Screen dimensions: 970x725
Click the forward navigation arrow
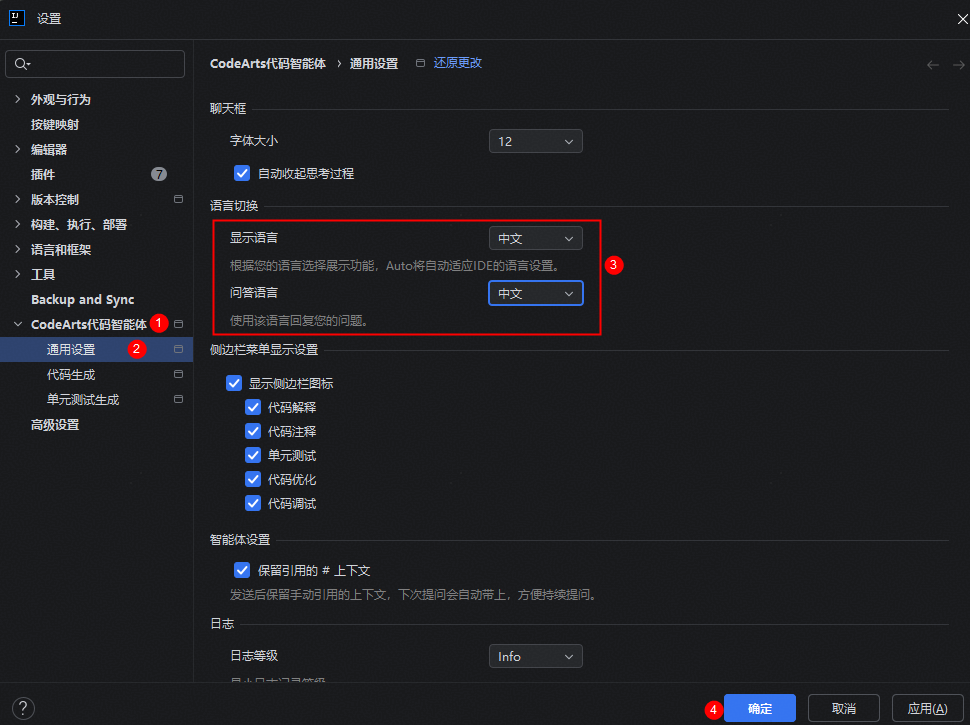(x=958, y=65)
